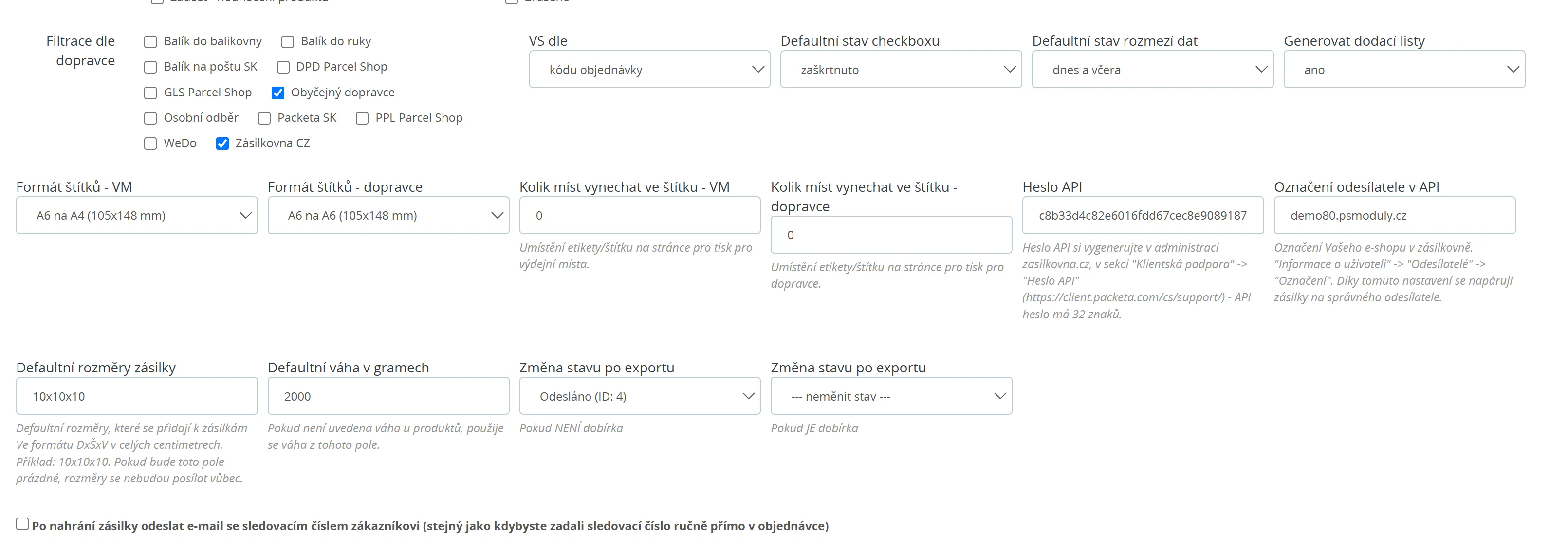
Task: Check the WeDo carrier checkbox
Action: point(150,144)
